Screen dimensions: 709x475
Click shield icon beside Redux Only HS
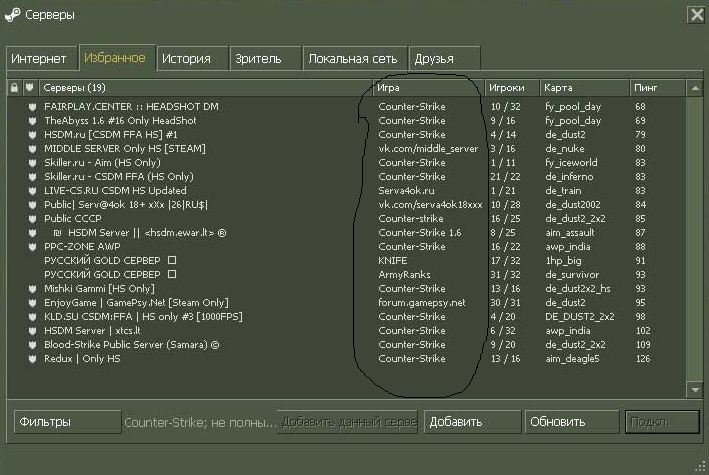click(x=32, y=359)
